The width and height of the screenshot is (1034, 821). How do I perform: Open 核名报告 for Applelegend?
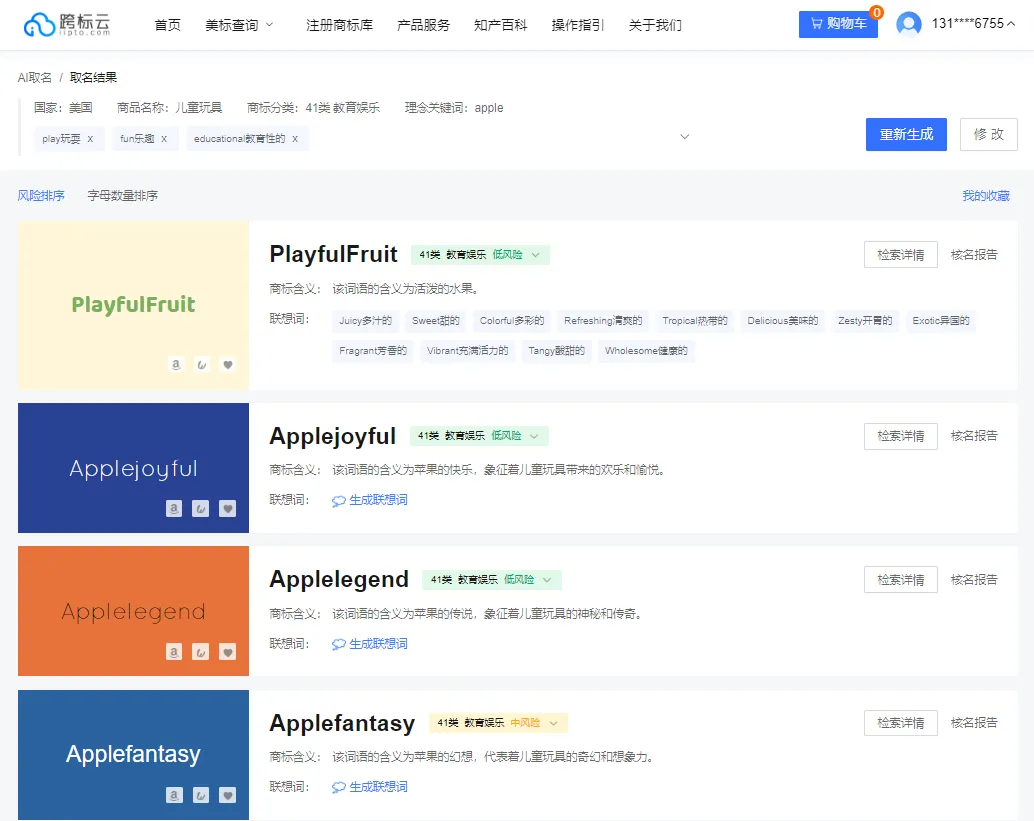coord(974,580)
